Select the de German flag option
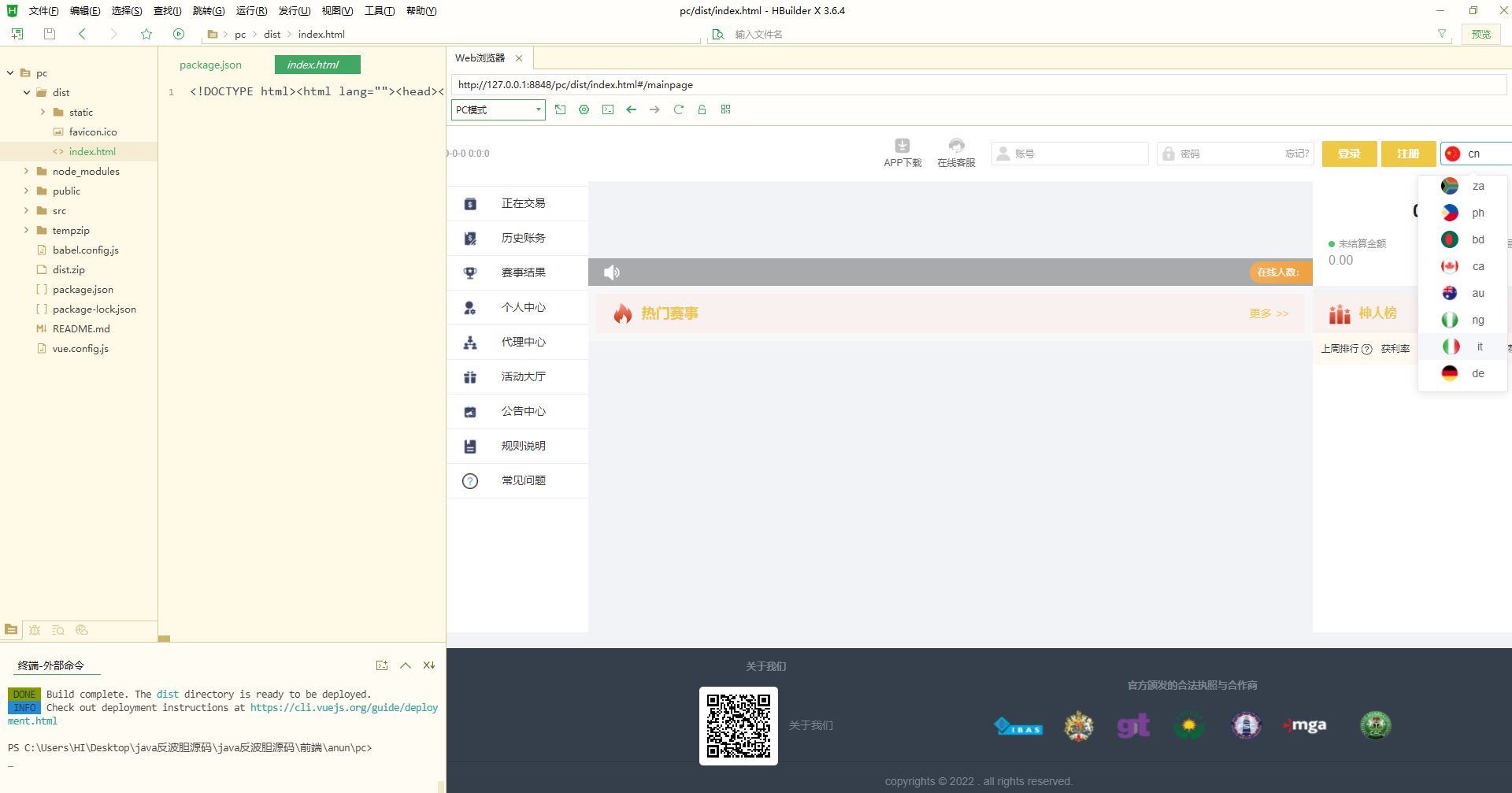Screen dimensions: 1512x793 (1463, 373)
